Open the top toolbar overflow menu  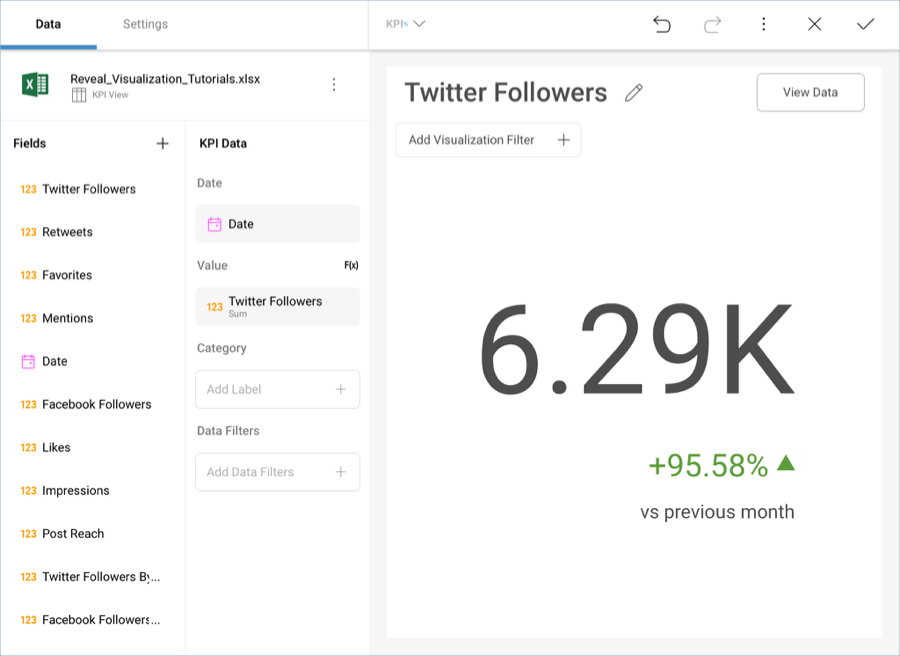(x=764, y=24)
